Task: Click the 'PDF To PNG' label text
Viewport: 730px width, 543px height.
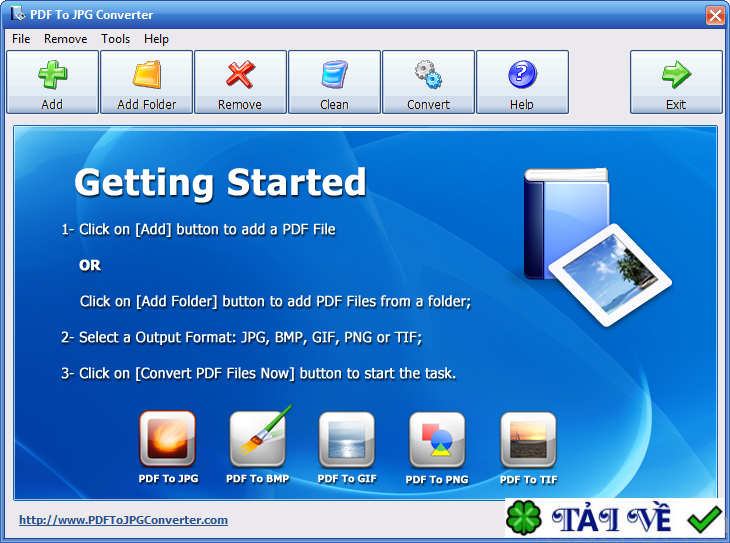Action: pos(437,480)
